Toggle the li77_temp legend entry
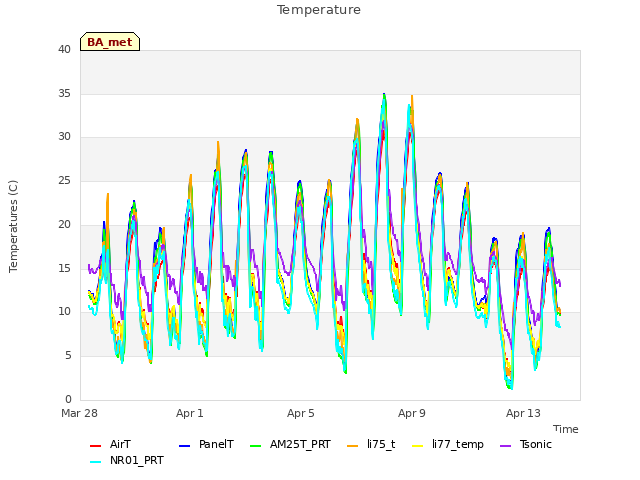640x480 pixels. pyautogui.click(x=448, y=444)
